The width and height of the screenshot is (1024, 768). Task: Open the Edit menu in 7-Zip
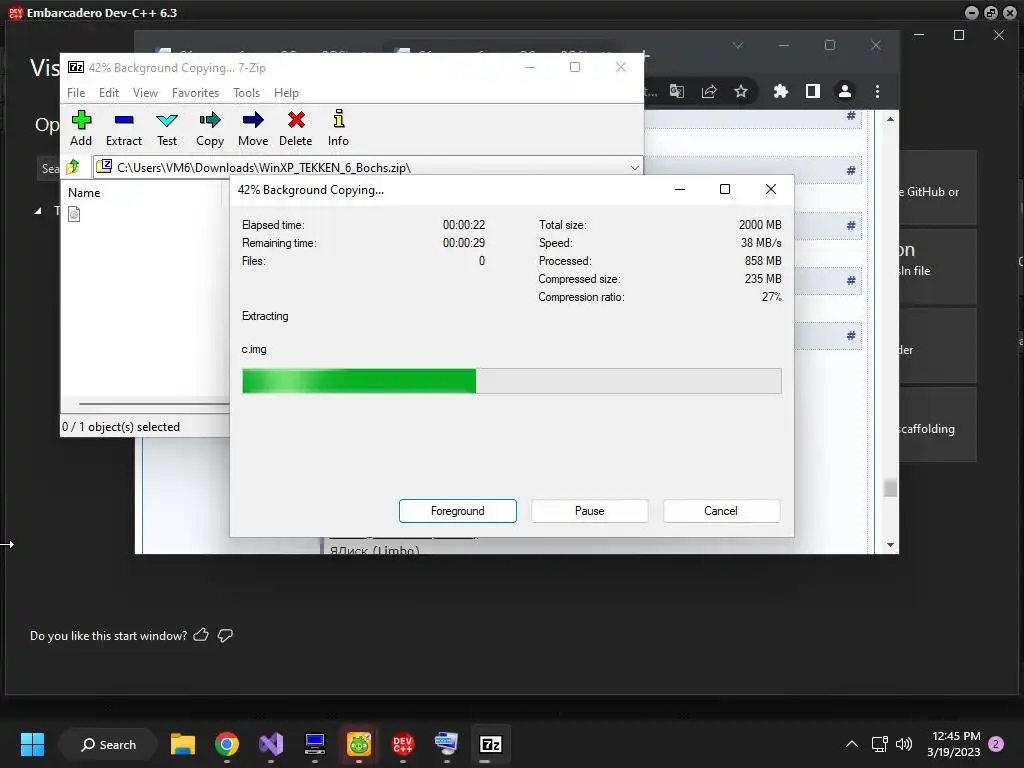tap(109, 93)
